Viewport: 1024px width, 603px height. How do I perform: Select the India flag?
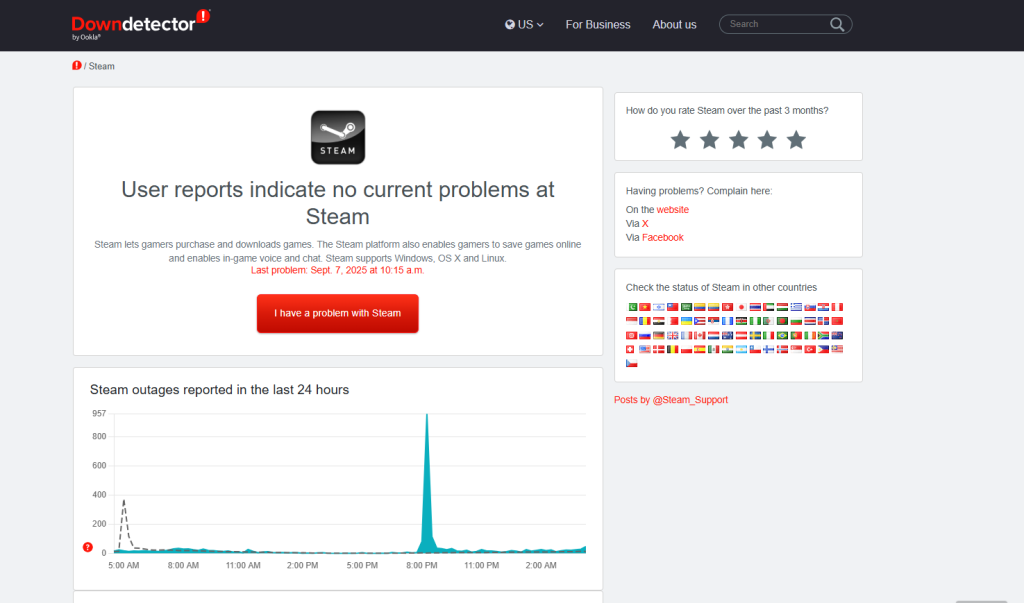[728, 349]
